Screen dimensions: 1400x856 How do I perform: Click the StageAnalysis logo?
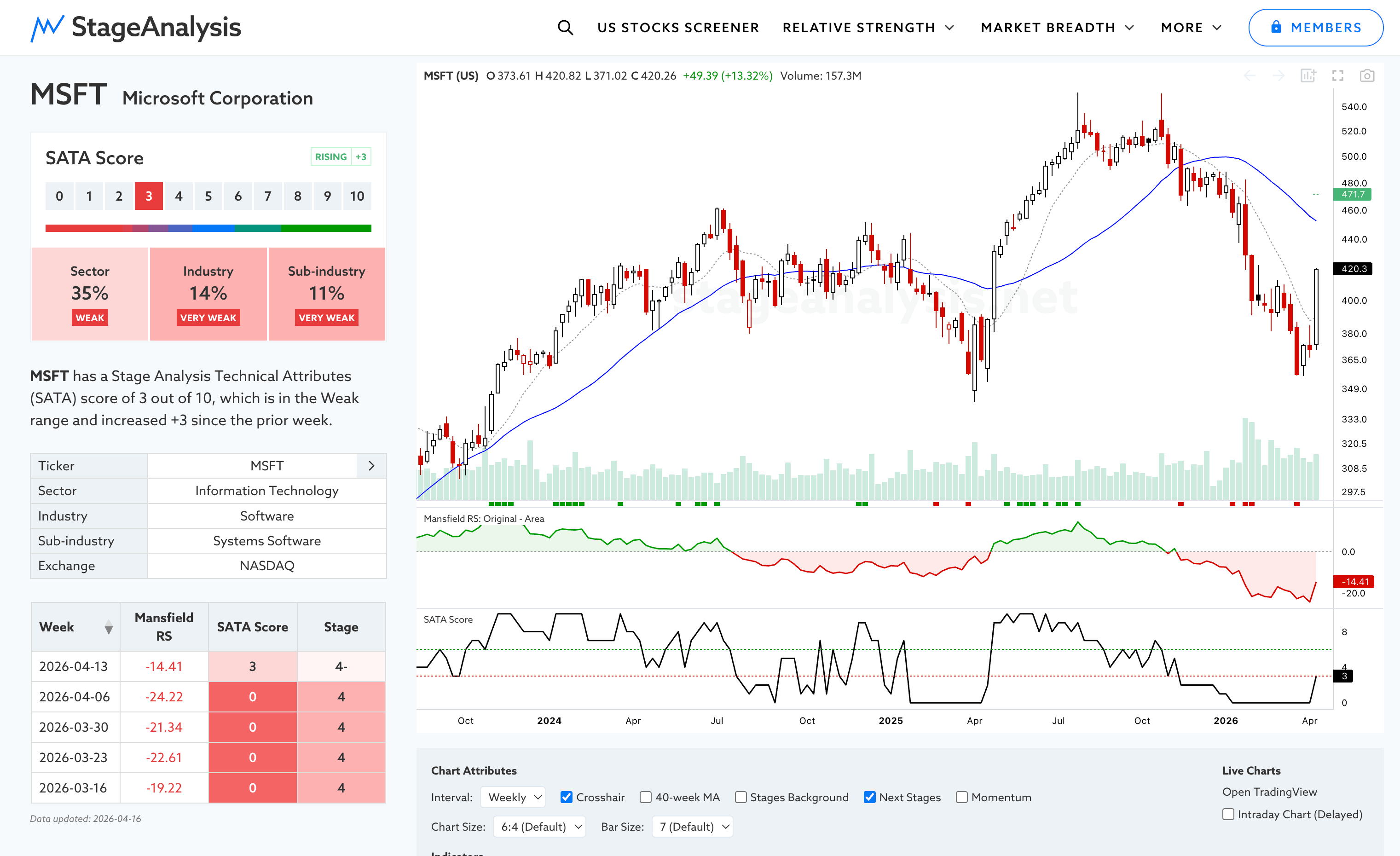(136, 27)
